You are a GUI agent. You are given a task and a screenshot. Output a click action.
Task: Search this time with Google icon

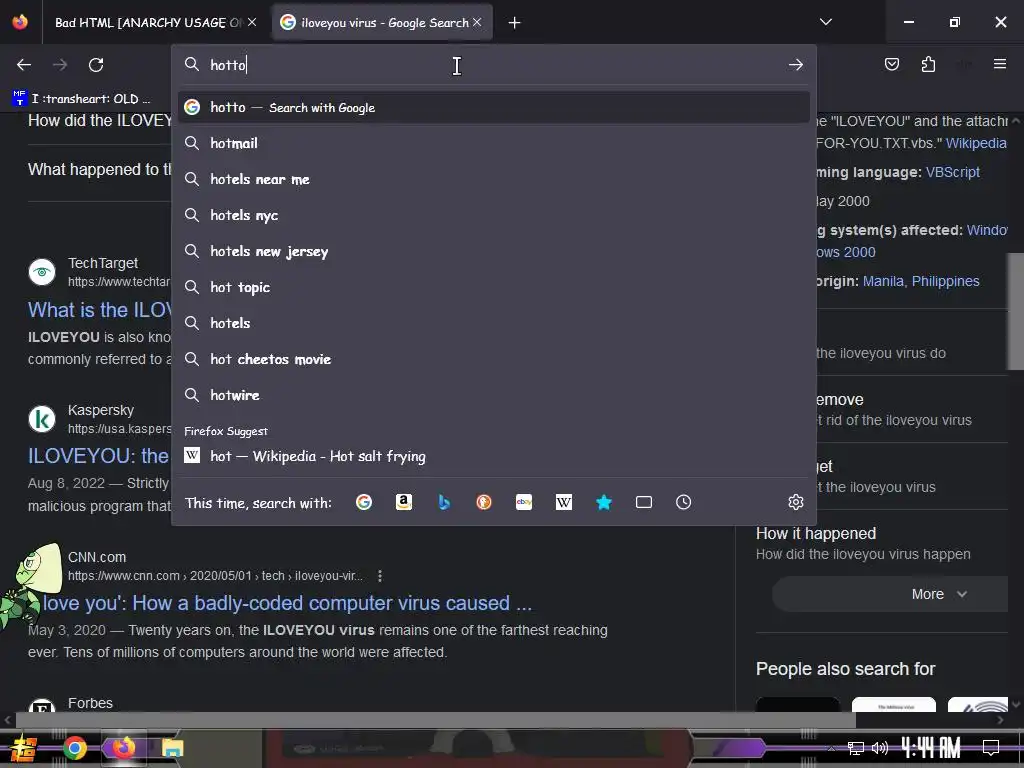(x=364, y=502)
